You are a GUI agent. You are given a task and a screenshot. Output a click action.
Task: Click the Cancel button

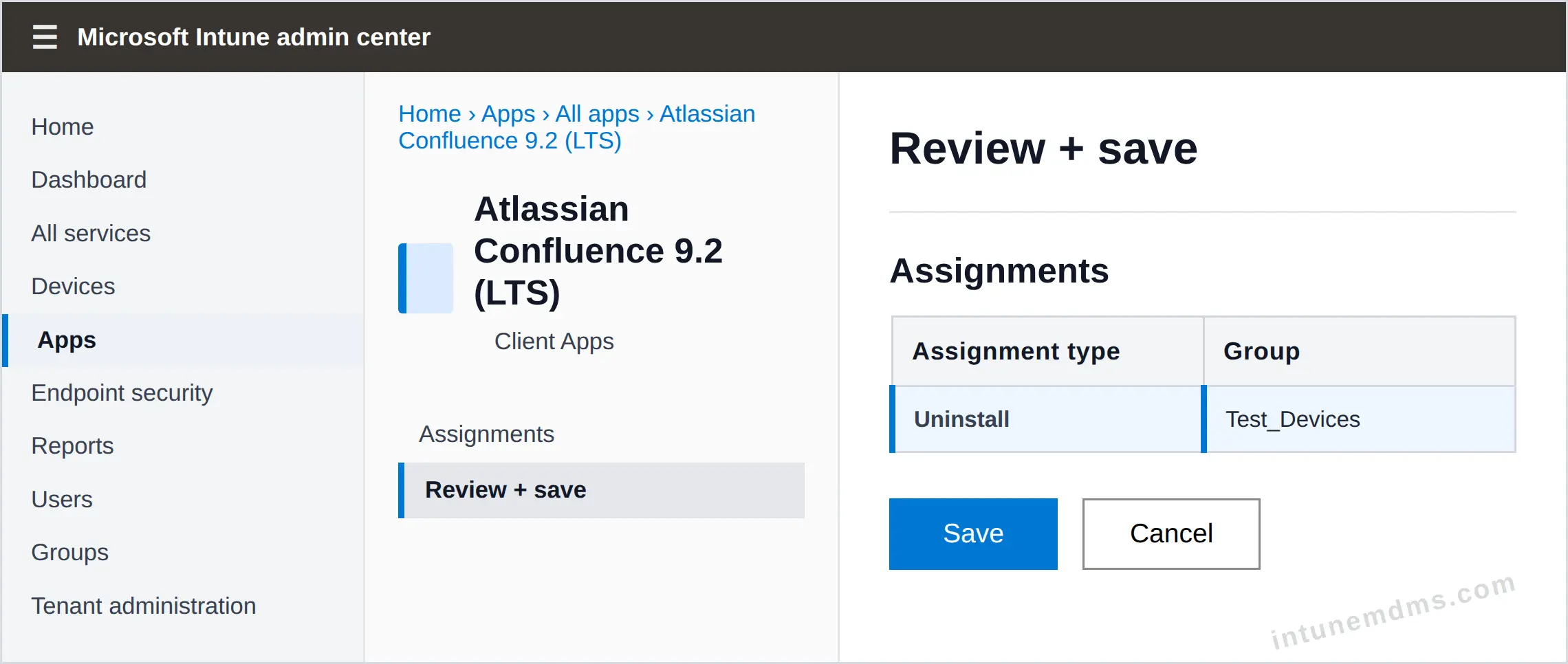[x=1171, y=534]
